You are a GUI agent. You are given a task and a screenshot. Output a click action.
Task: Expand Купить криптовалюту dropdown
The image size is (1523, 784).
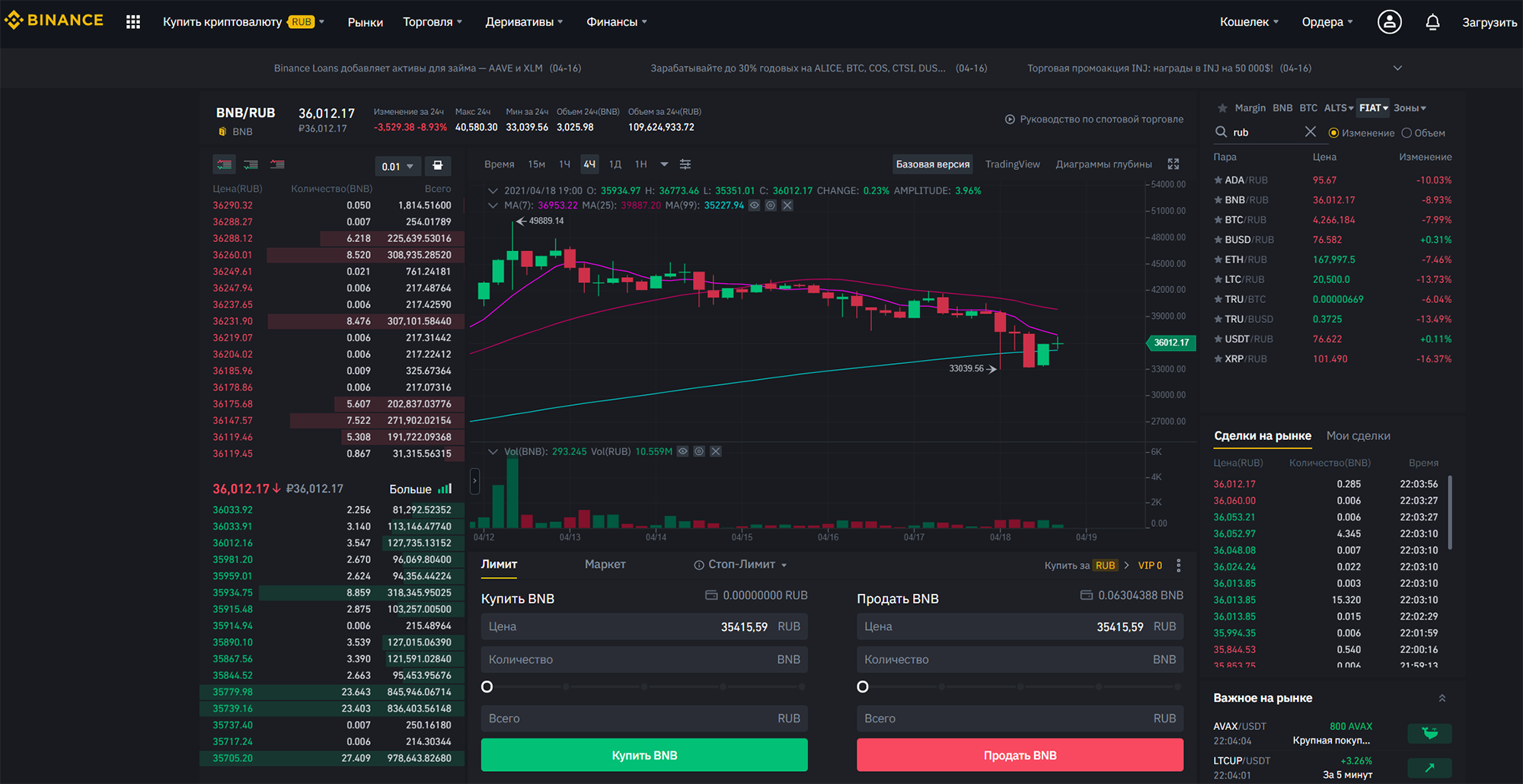click(244, 22)
